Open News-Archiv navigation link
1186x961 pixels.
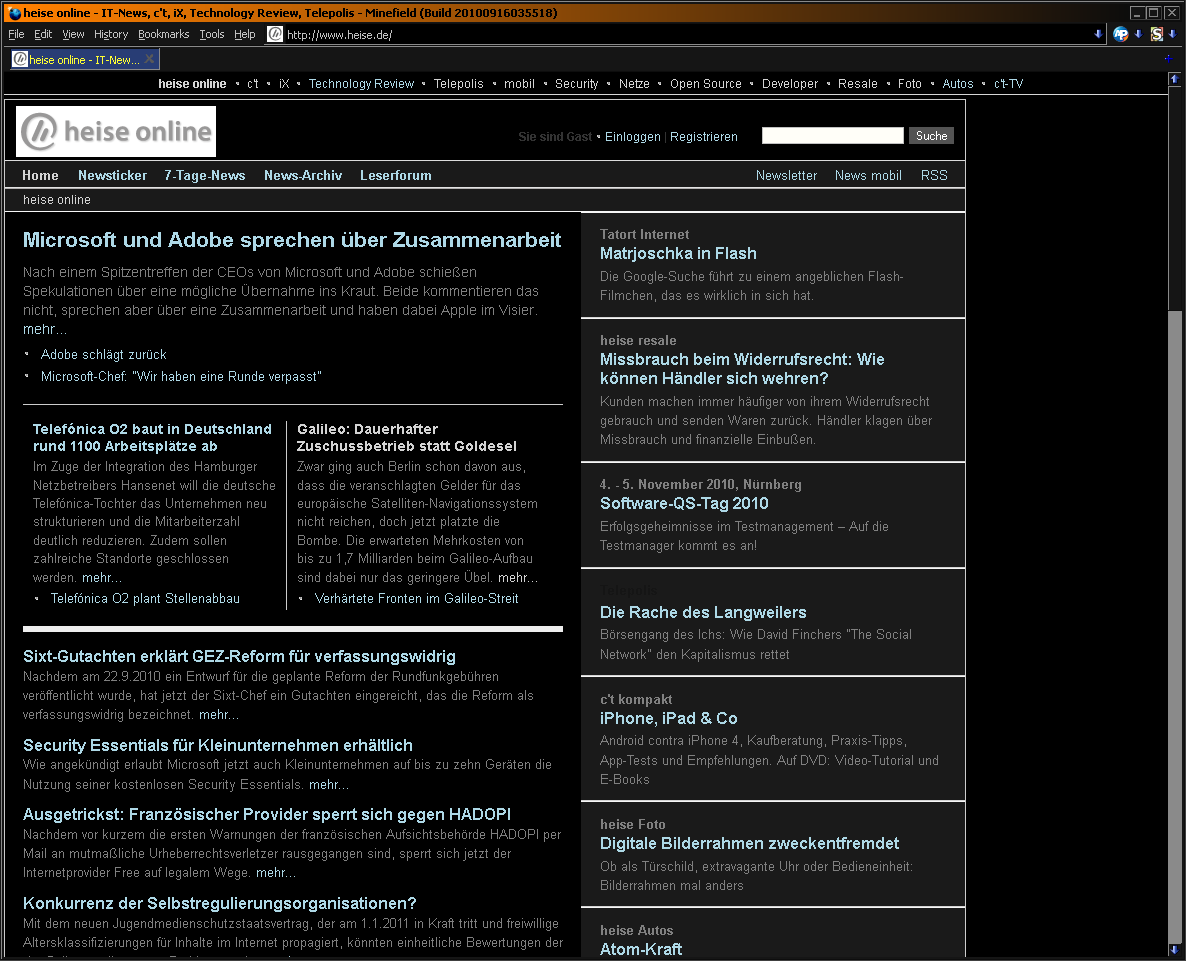coord(303,175)
